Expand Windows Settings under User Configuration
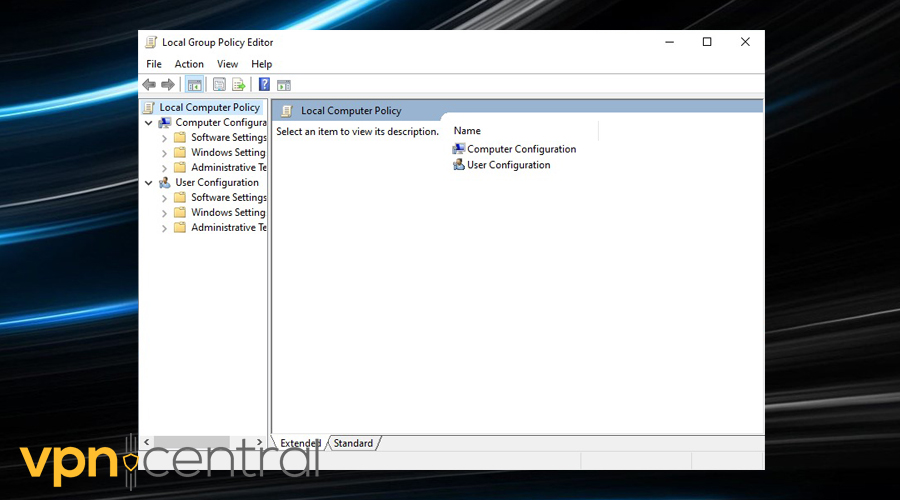Viewport: 900px width, 500px height. tap(164, 212)
